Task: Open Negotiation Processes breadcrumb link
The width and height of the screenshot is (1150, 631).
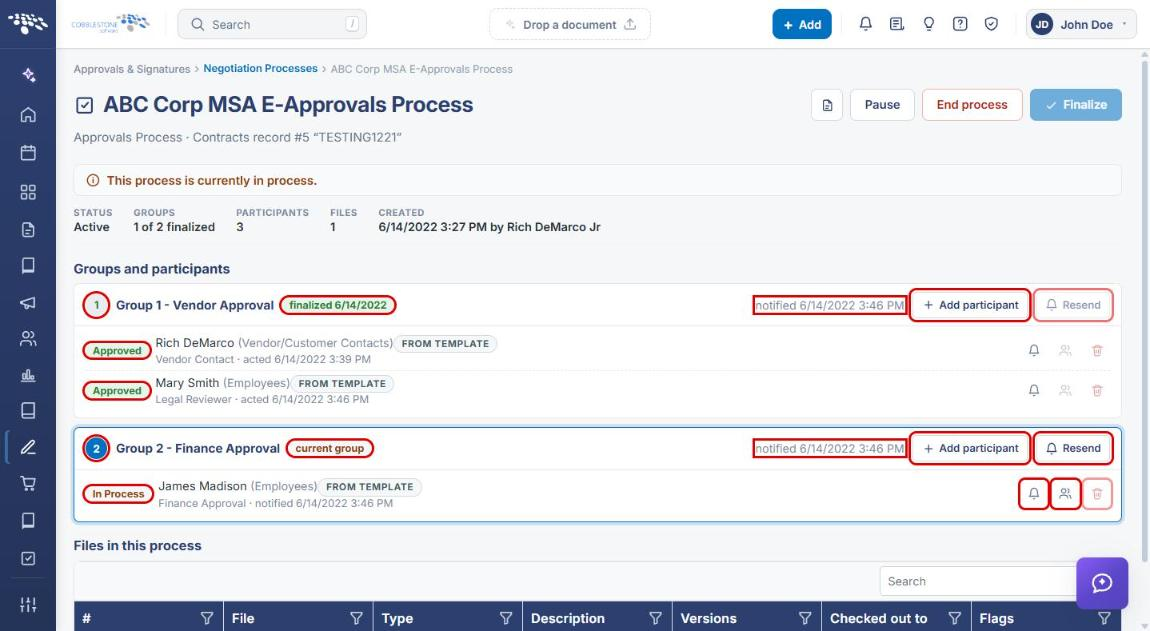Action: click(260, 68)
